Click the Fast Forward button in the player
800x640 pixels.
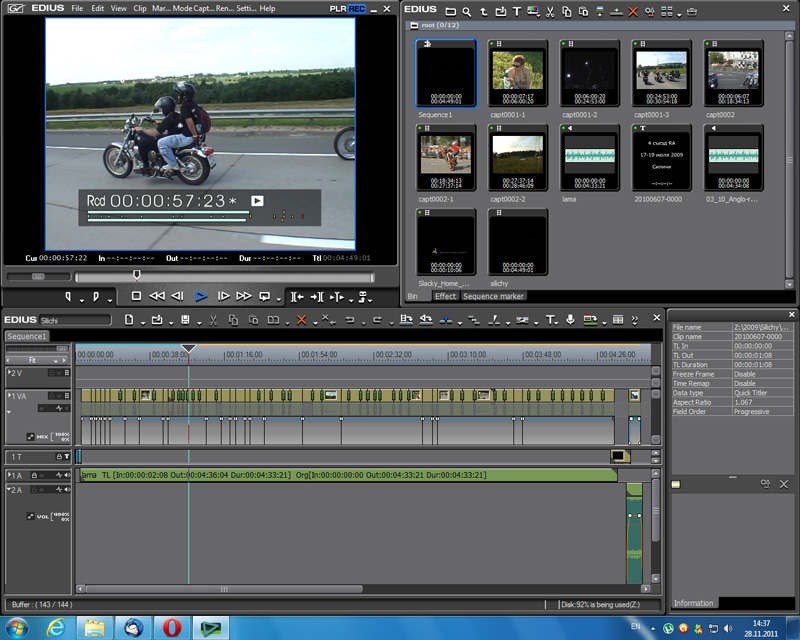click(x=244, y=296)
